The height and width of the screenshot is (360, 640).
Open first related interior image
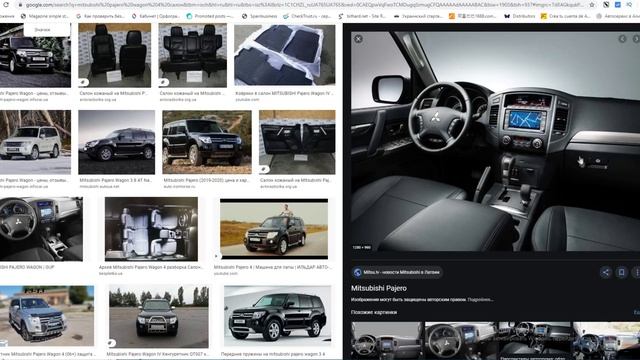(x=387, y=341)
